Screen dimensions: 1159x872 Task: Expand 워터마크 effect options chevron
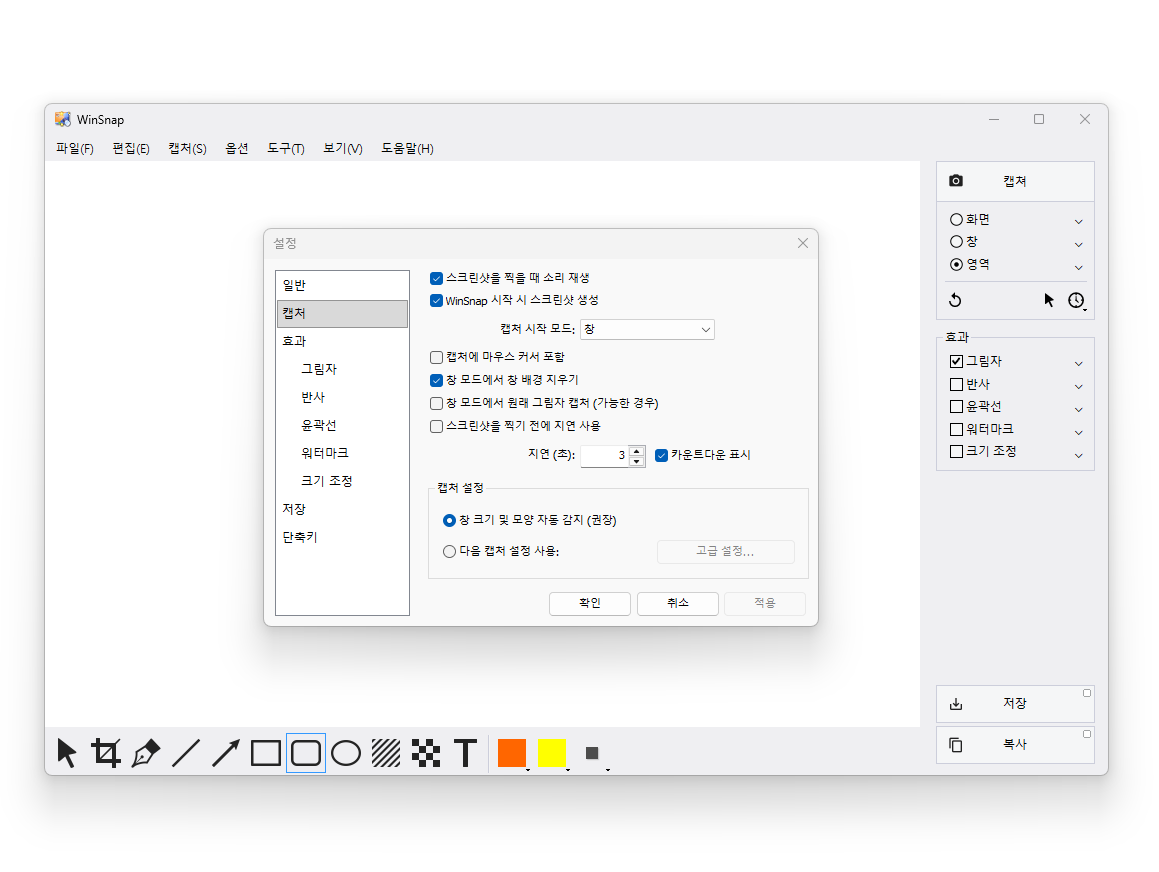(1078, 432)
